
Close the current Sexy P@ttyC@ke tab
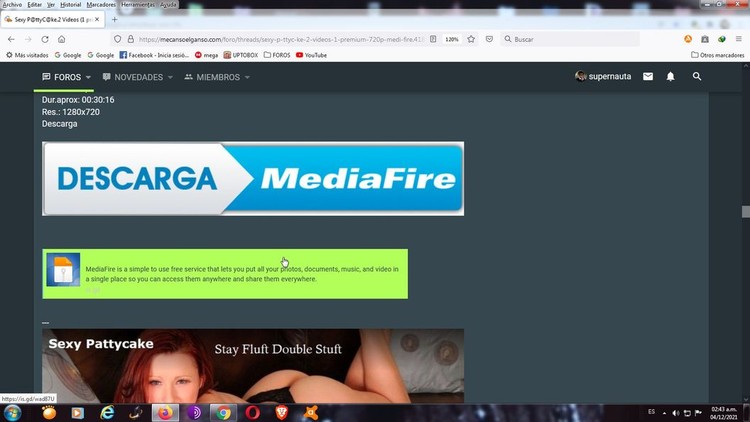pyautogui.click(x=97, y=20)
